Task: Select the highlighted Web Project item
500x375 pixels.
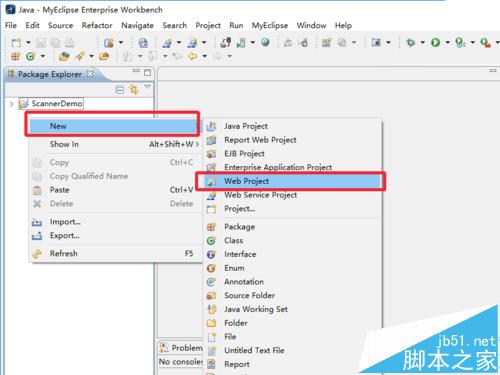Action: [293, 181]
